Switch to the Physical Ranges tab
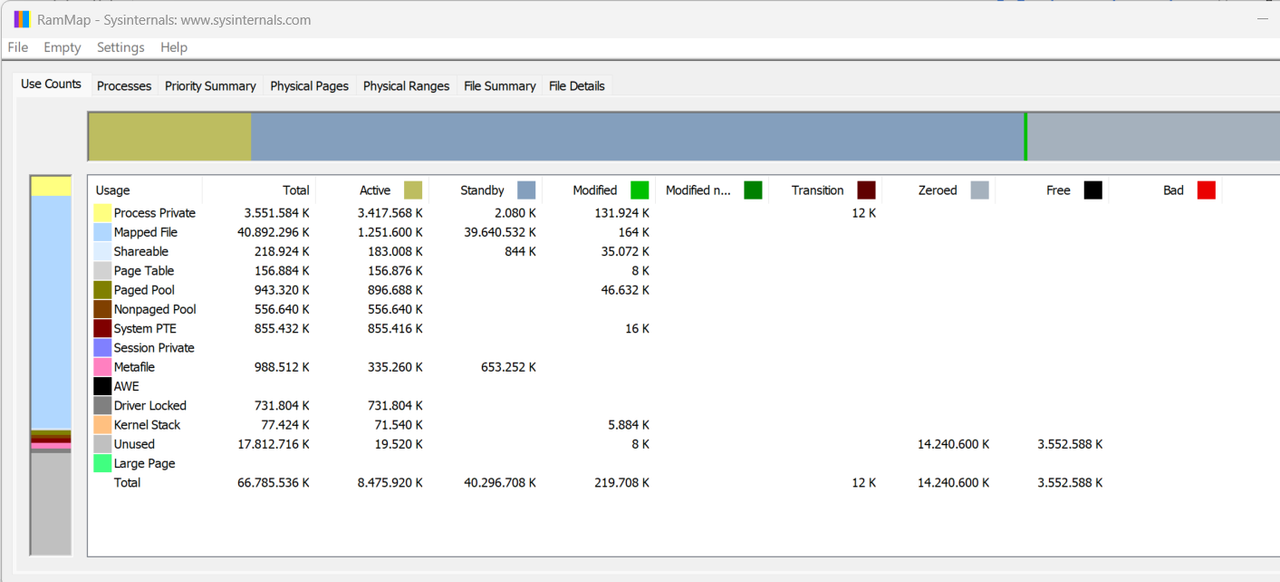This screenshot has height=582, width=1280. [406, 86]
